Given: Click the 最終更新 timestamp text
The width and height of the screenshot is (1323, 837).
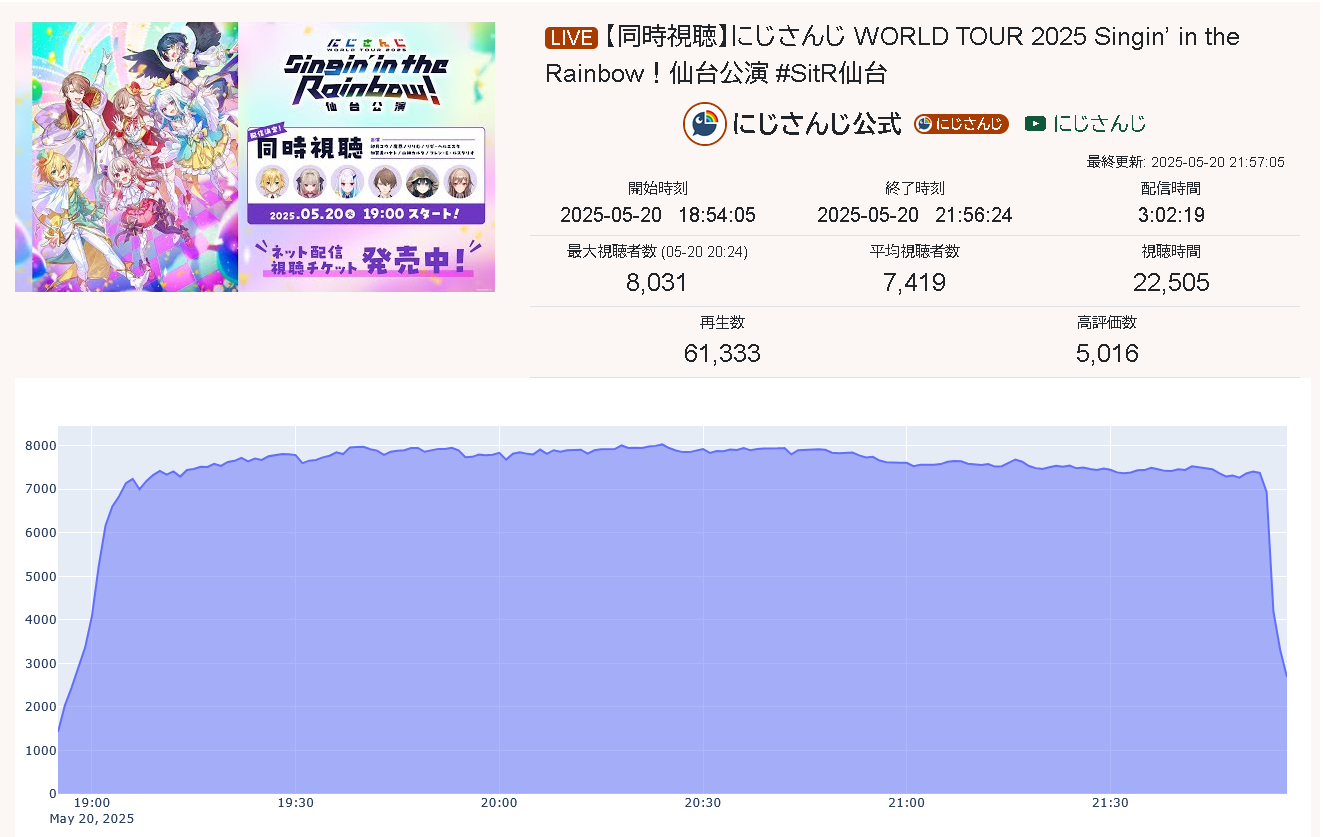Looking at the screenshot, I should 1186,162.
